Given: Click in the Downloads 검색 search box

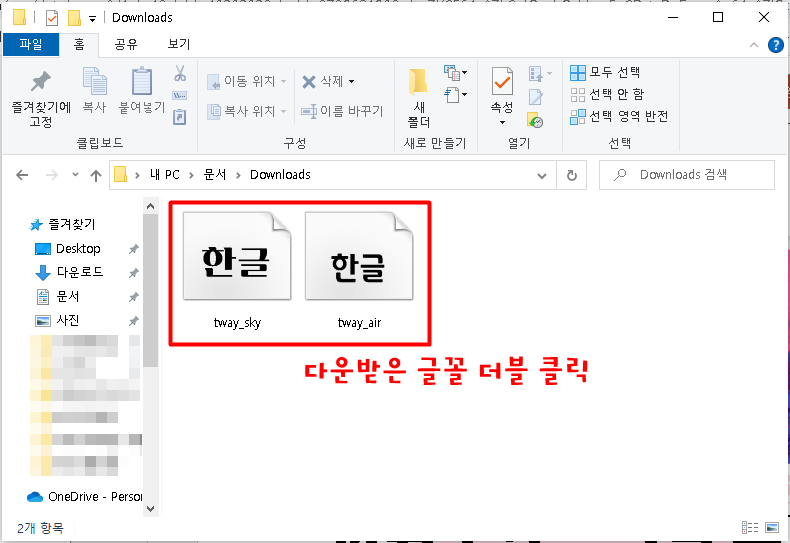Looking at the screenshot, I should 686,175.
